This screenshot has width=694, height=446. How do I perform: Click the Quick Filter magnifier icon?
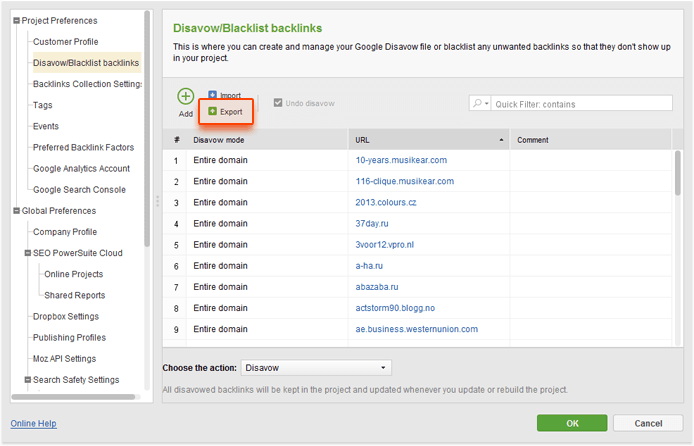479,104
